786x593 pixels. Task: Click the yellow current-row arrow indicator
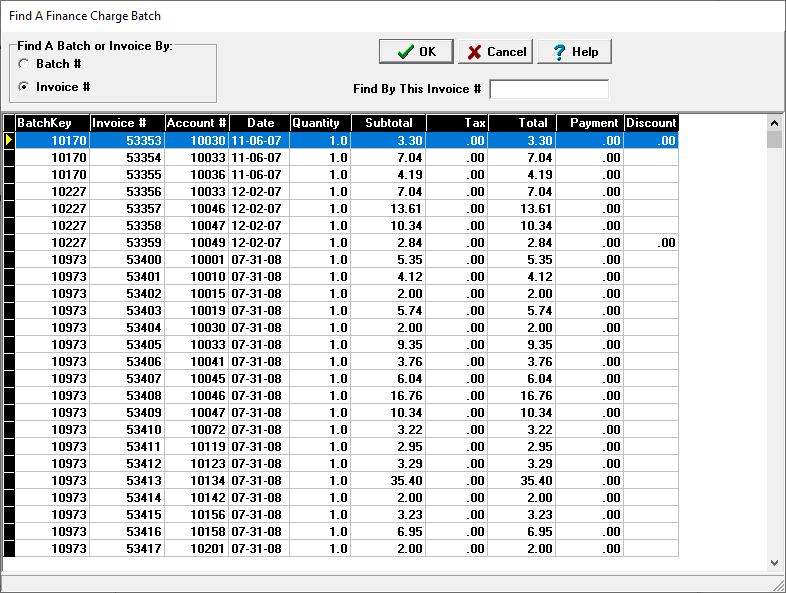pyautogui.click(x=9, y=141)
